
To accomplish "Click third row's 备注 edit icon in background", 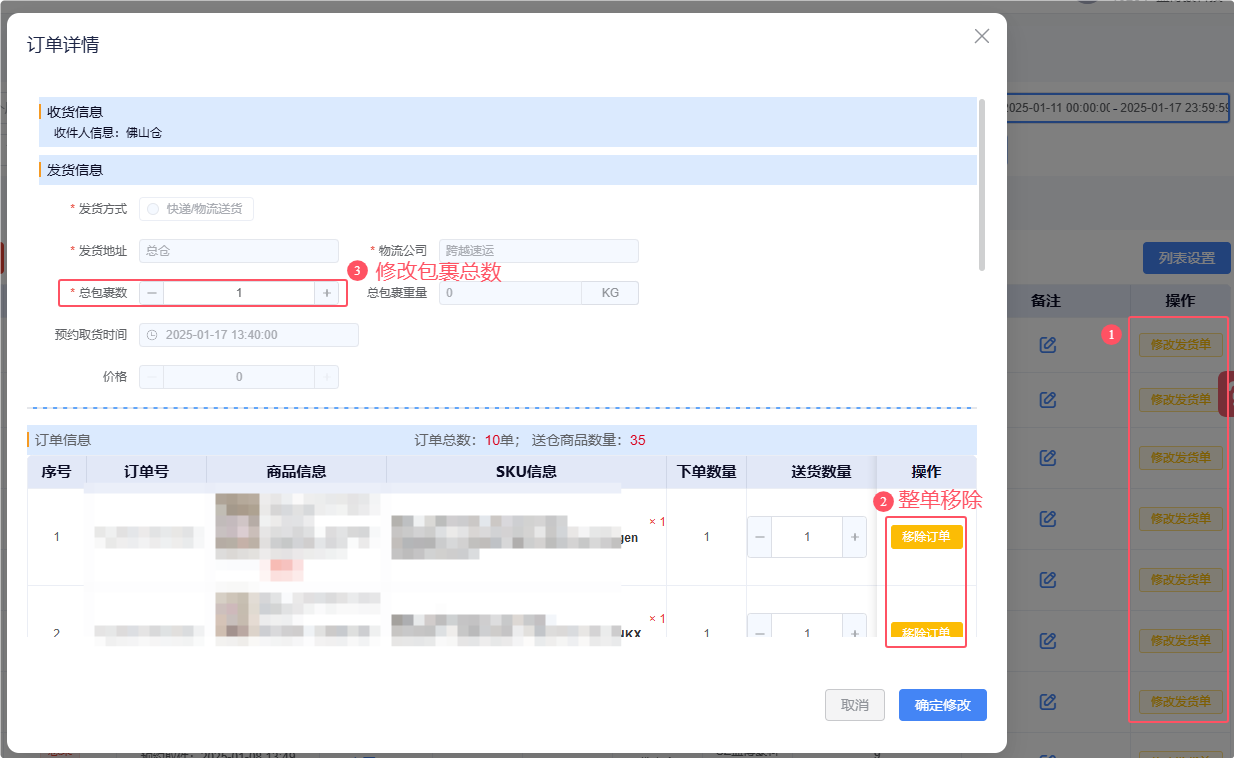I will pyautogui.click(x=1048, y=458).
